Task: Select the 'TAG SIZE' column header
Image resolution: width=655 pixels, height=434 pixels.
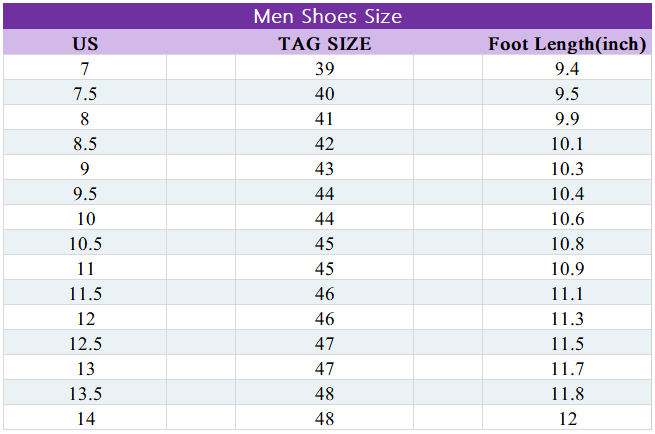Action: tap(324, 44)
